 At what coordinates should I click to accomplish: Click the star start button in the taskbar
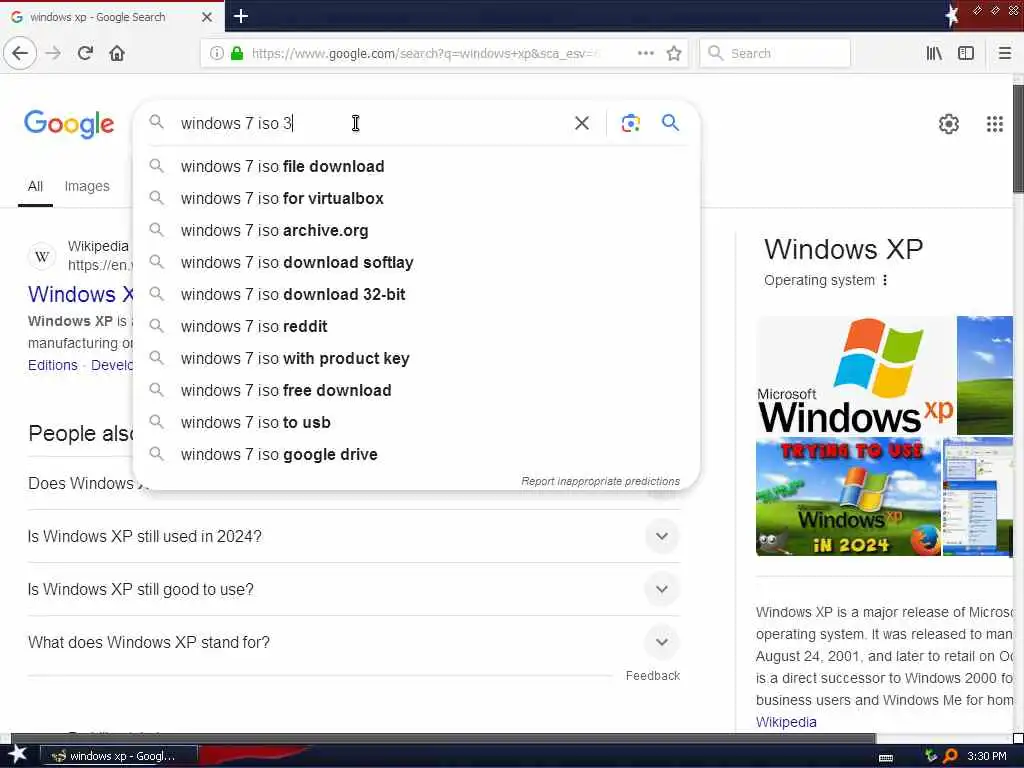(x=18, y=754)
